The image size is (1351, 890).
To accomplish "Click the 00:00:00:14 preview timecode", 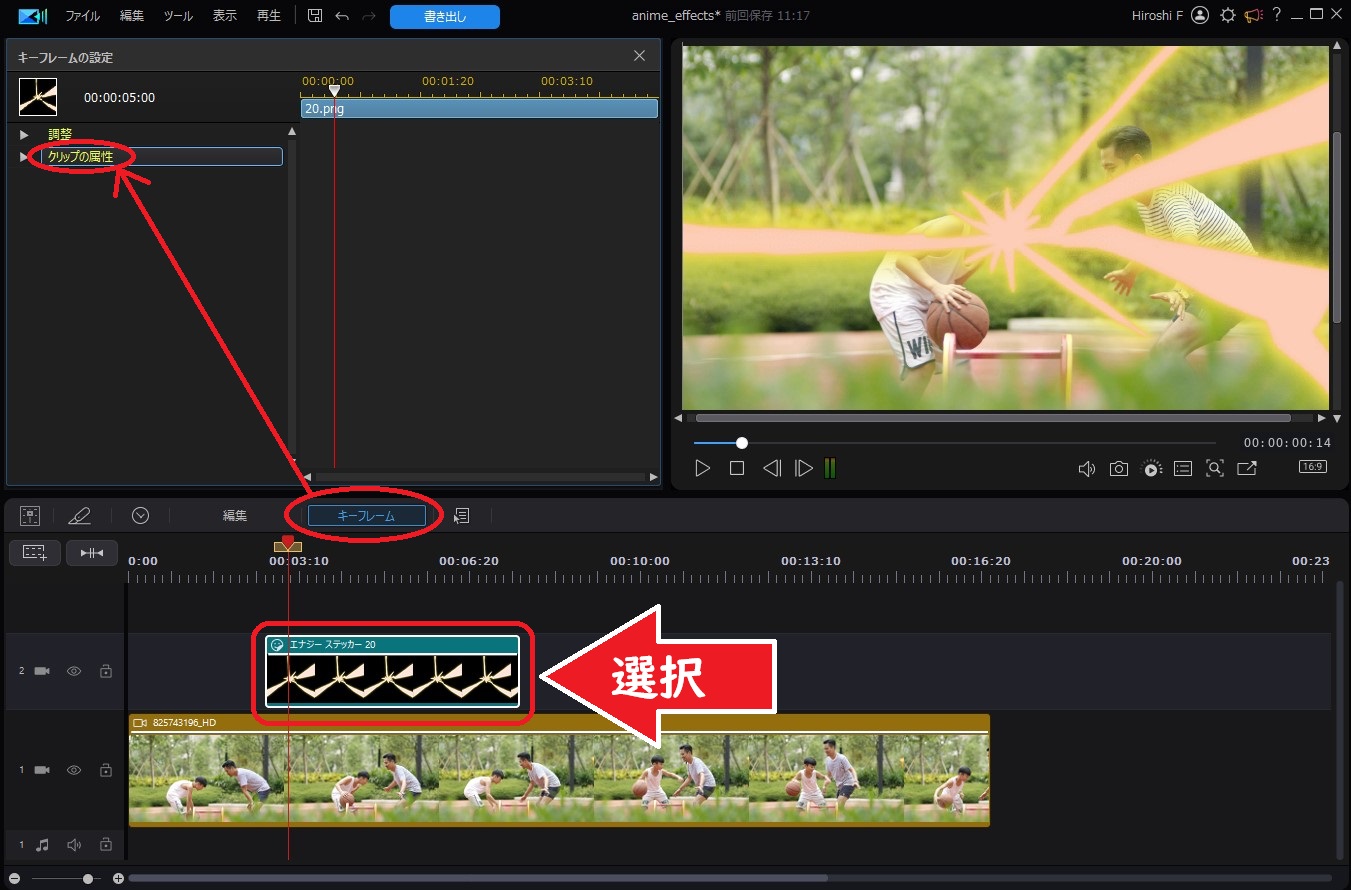I will tap(1287, 443).
